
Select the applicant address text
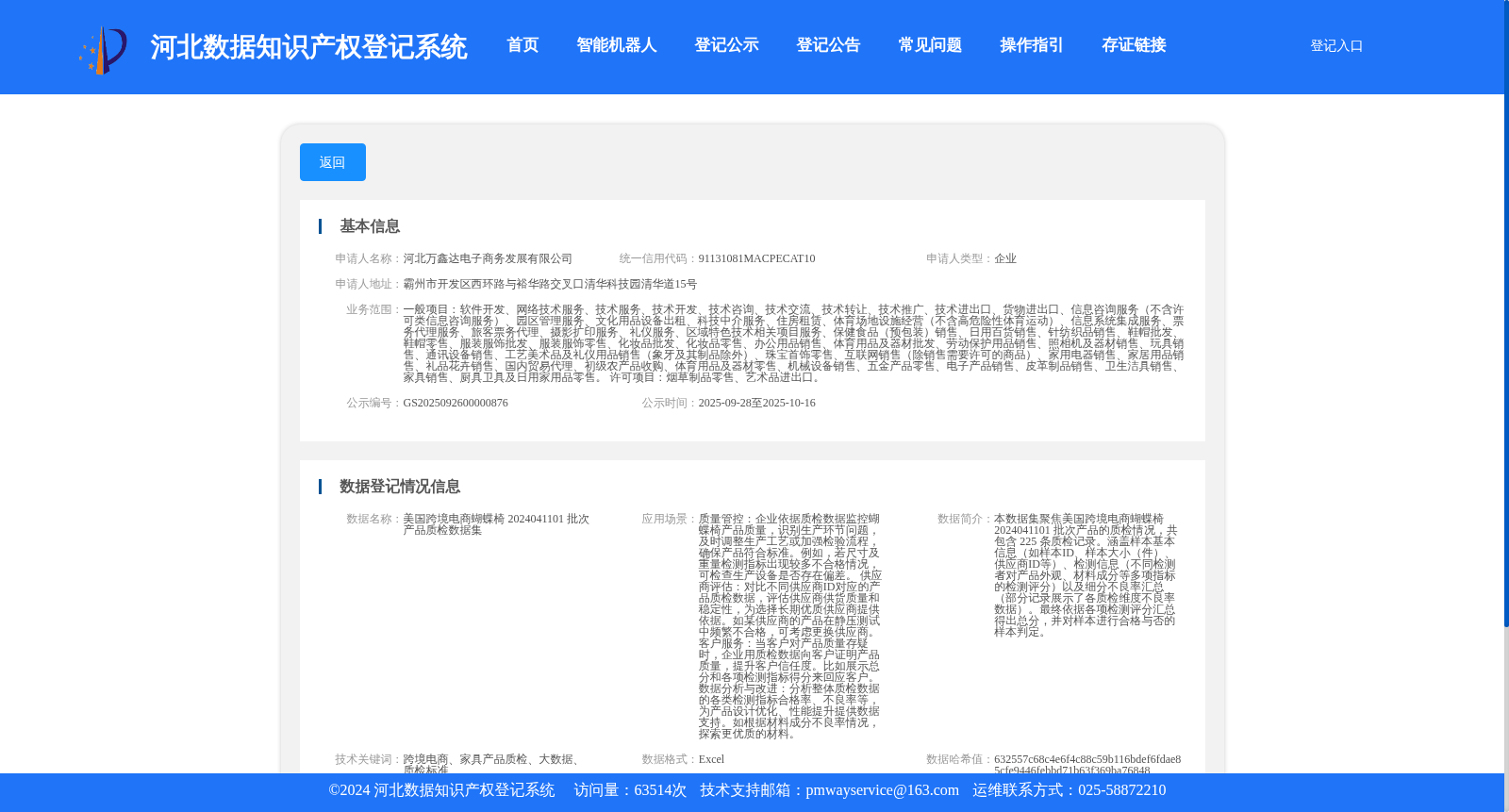pyautogui.click(x=550, y=284)
